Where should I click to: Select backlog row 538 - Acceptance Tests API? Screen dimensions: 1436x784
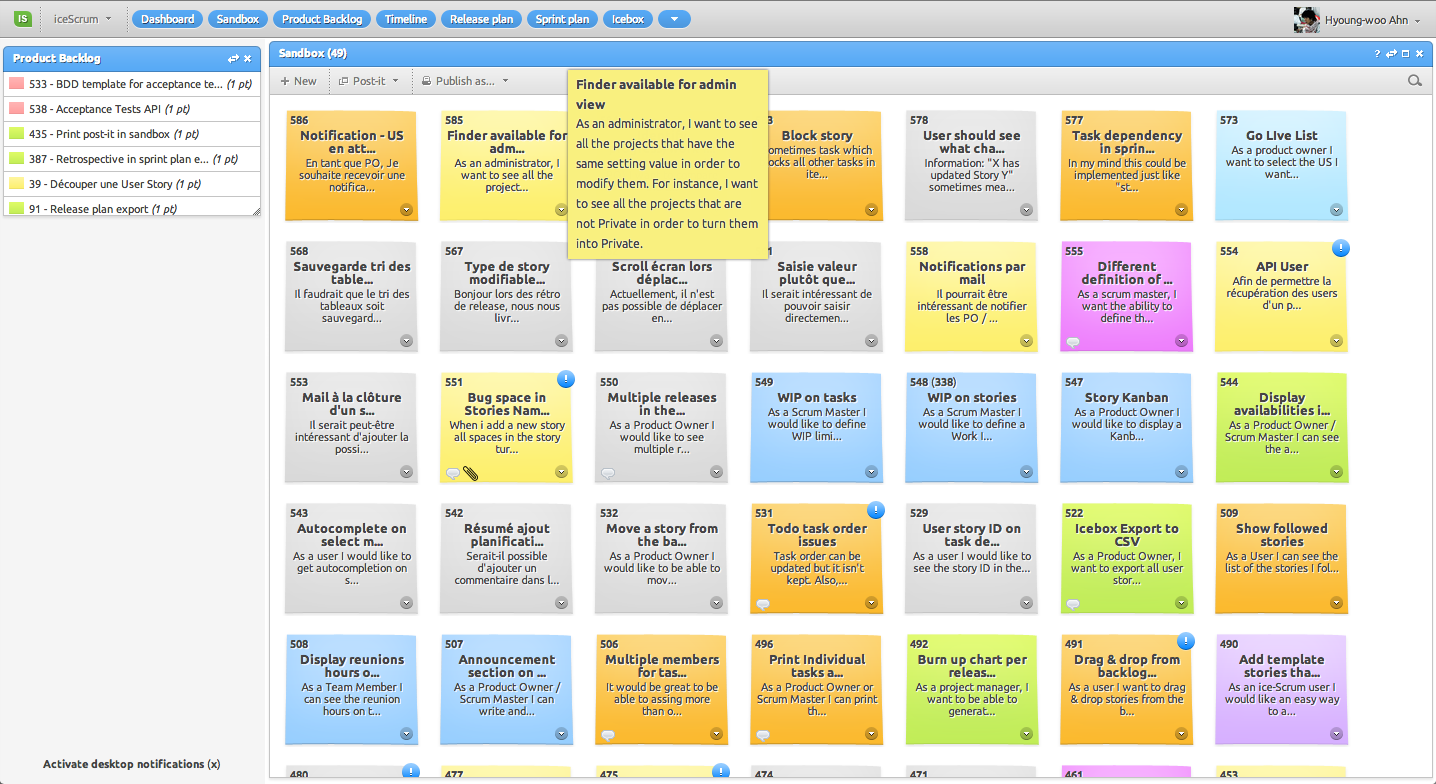click(132, 109)
